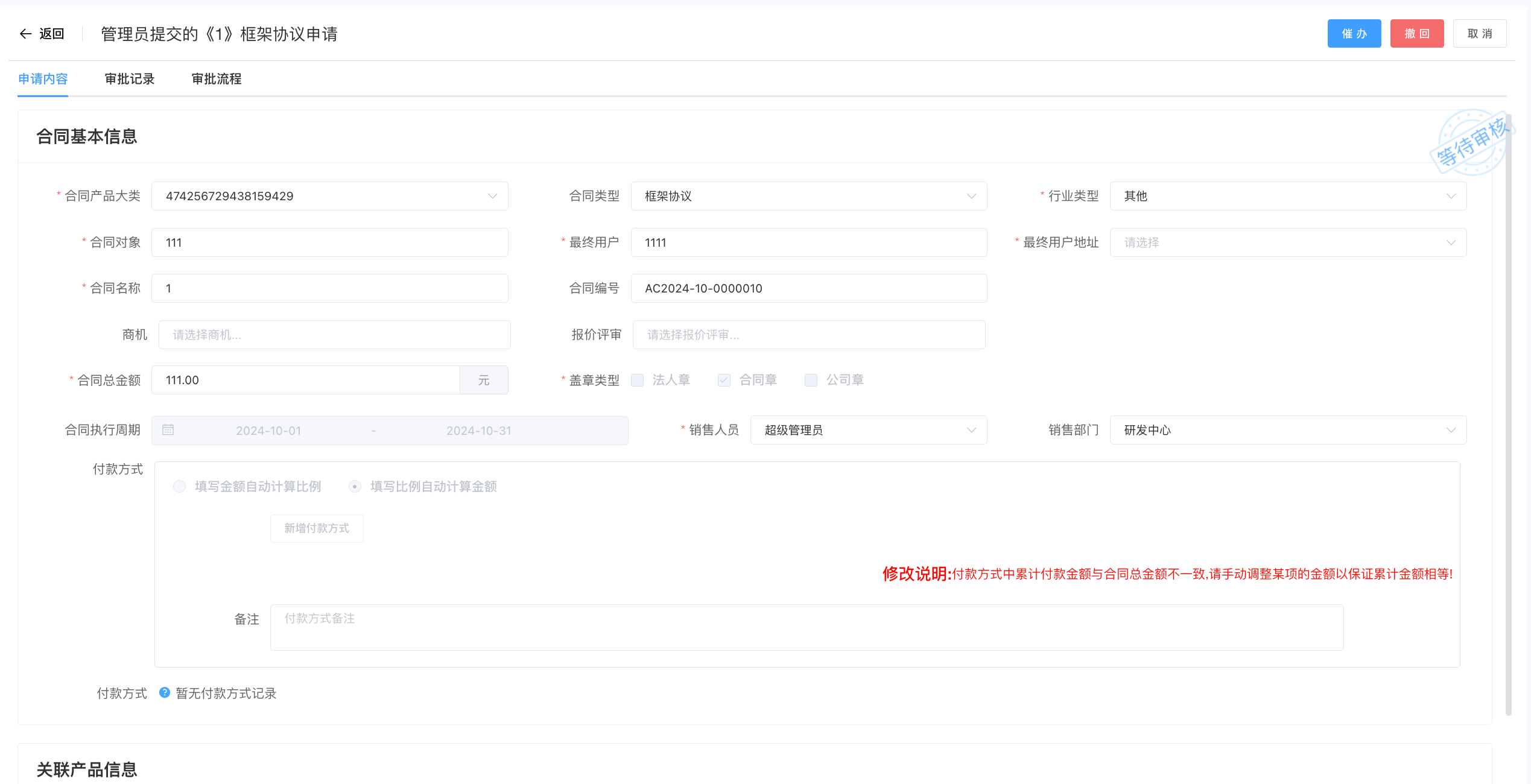1531x784 pixels.
Task: Open the 销售人员 dropdown chevron
Action: pos(971,430)
